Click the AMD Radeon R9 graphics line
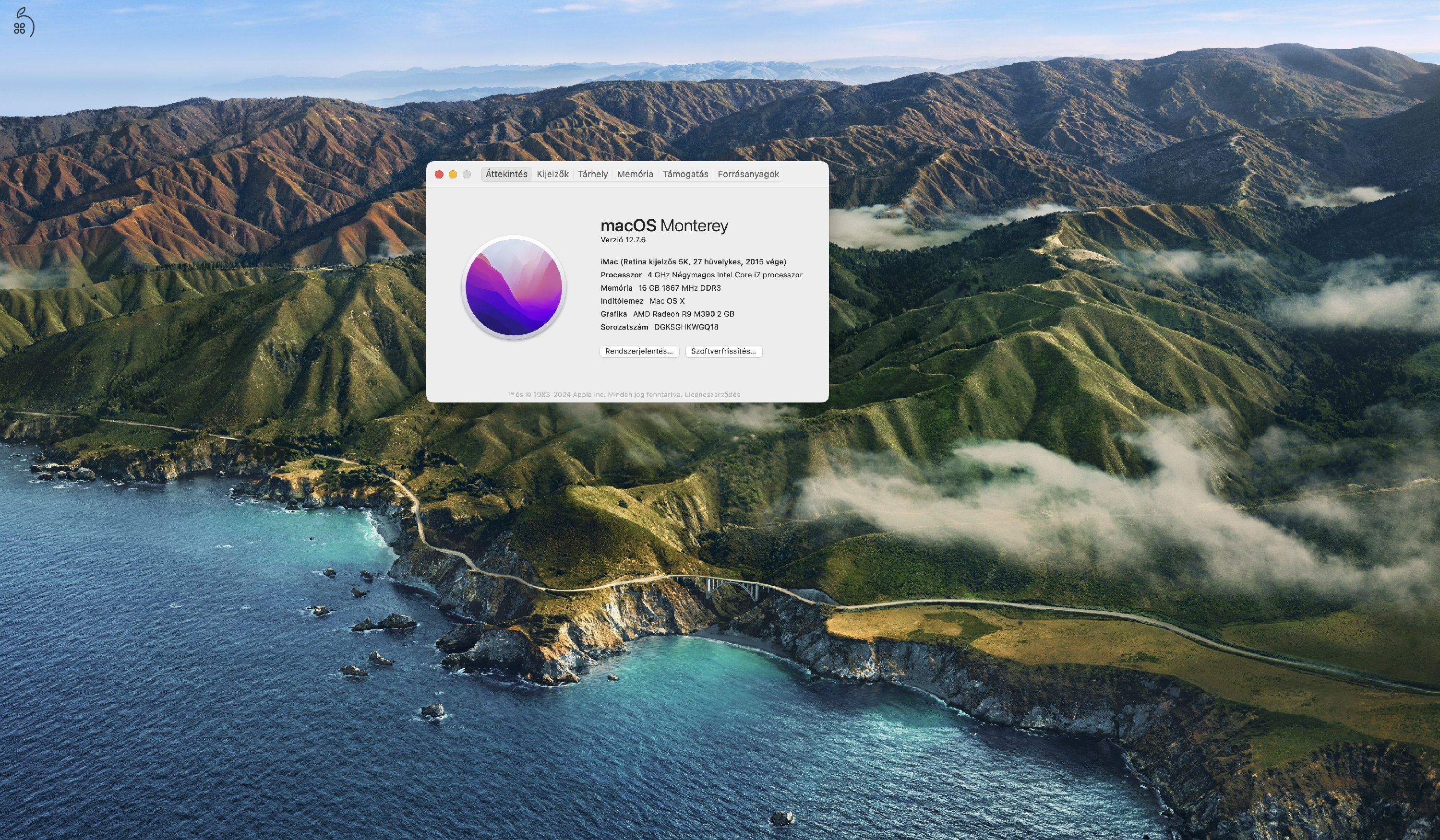 point(667,314)
